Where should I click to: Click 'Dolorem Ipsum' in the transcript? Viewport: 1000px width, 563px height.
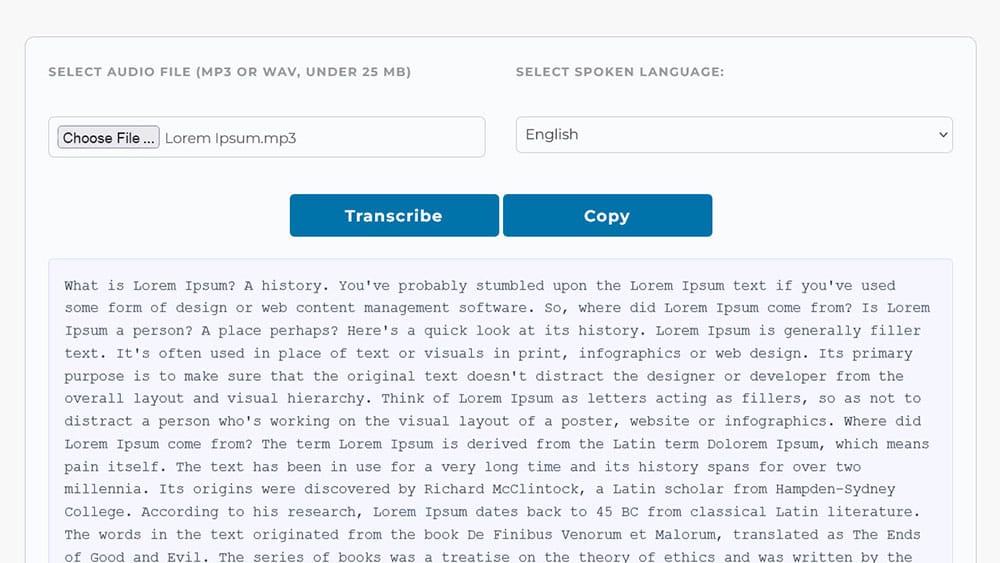click(x=763, y=444)
